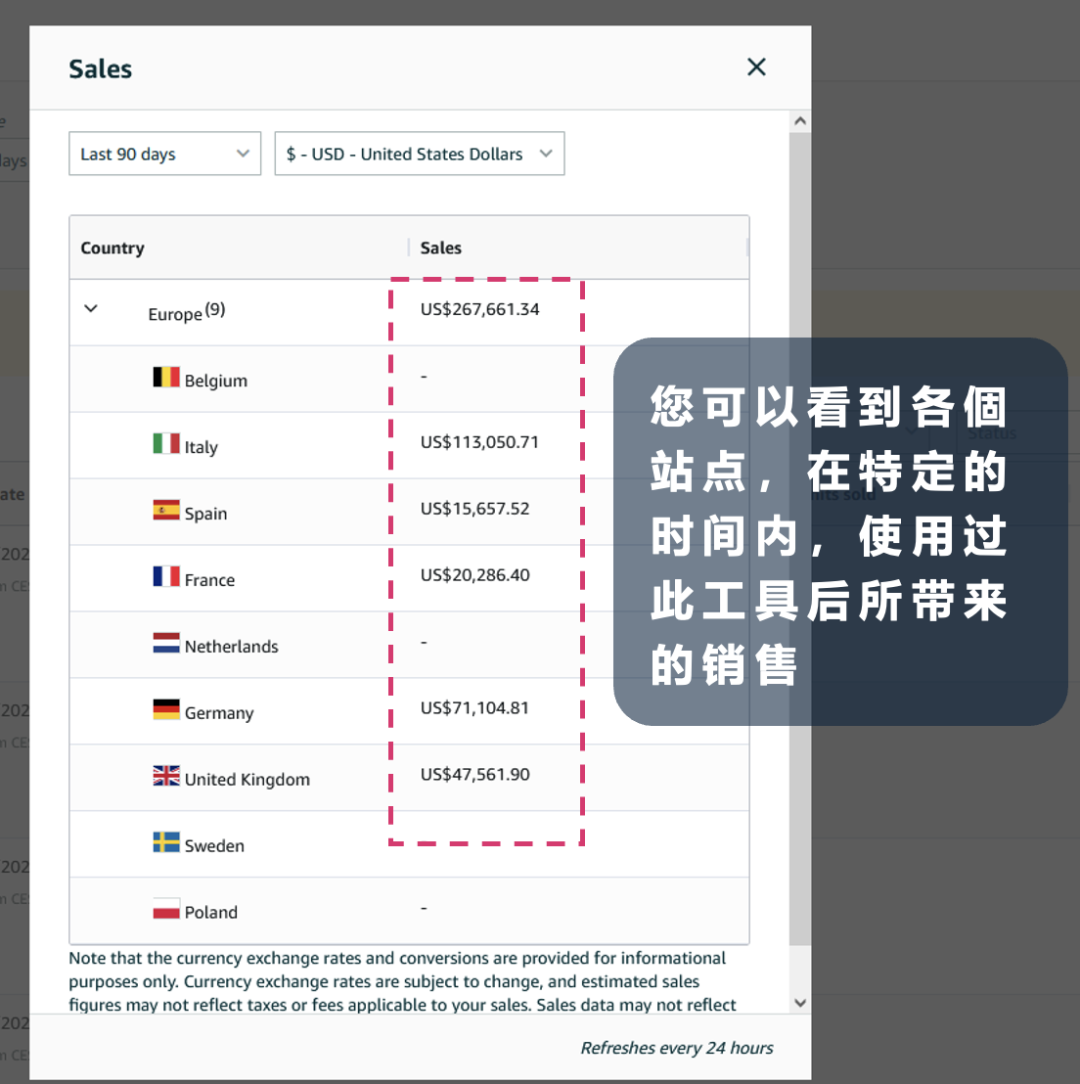The width and height of the screenshot is (1080, 1084).
Task: Select the Country column header
Action: tap(112, 247)
